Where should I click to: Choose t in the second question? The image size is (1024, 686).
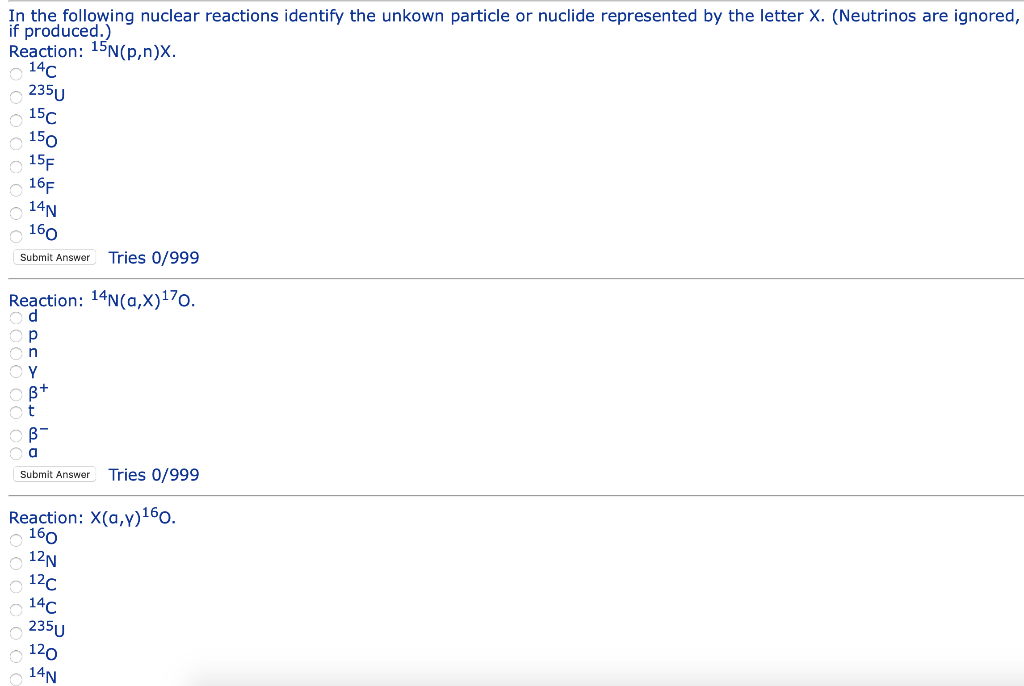[16, 412]
